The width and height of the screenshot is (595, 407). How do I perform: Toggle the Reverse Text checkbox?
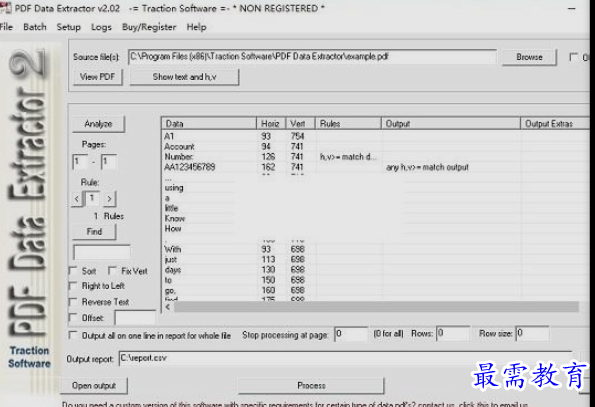[73, 302]
